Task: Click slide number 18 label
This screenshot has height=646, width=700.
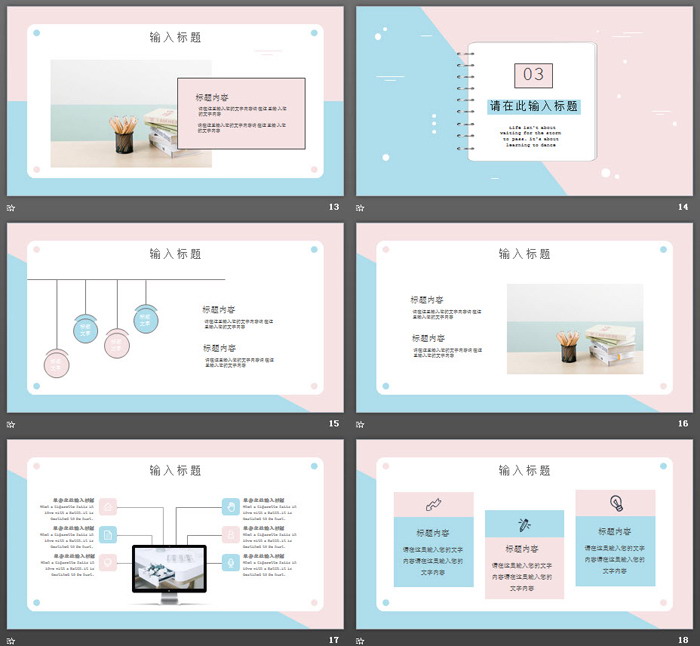Action: pos(683,640)
